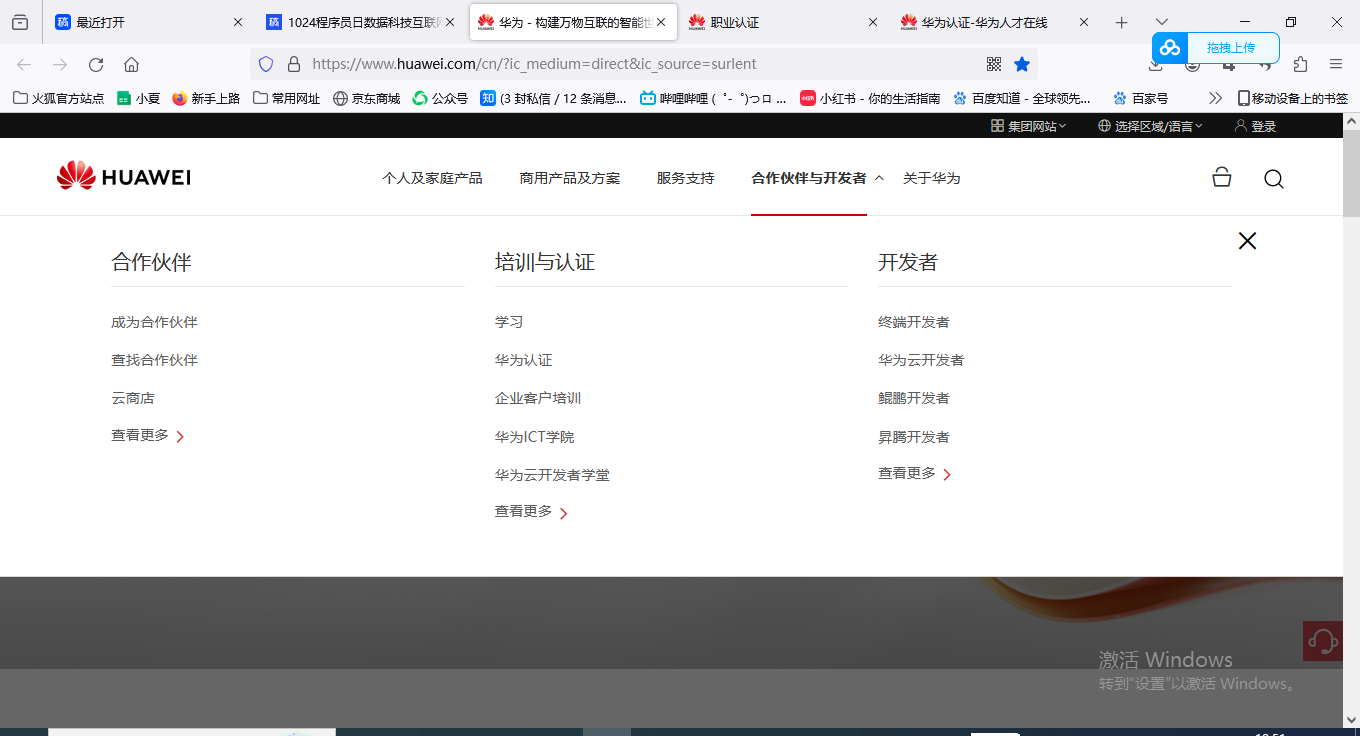Screen dimensions: 1360x736
Task: Show the QR code for page
Action: pos(994,64)
